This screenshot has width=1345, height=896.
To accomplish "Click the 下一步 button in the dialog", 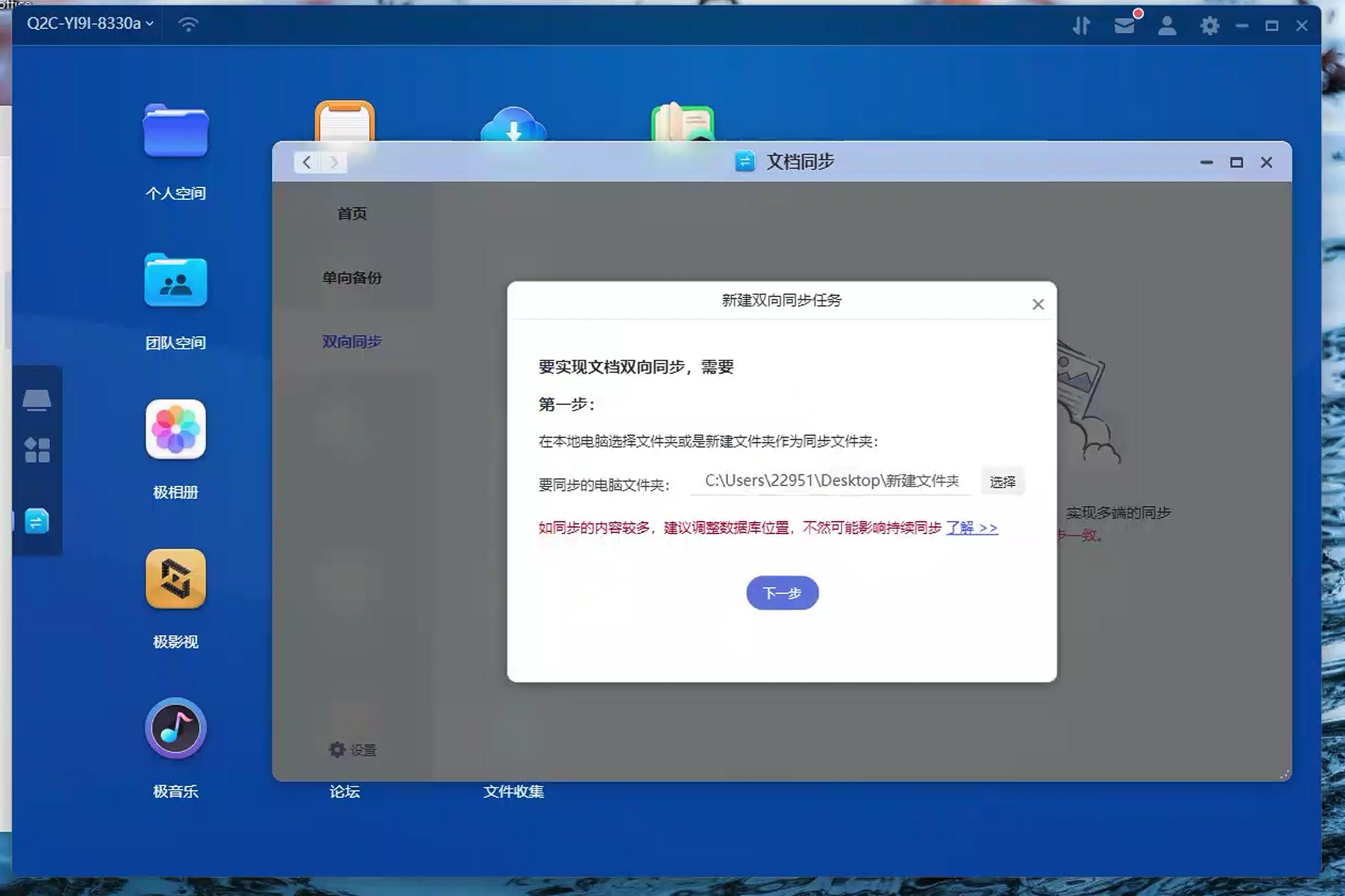I will 781,593.
